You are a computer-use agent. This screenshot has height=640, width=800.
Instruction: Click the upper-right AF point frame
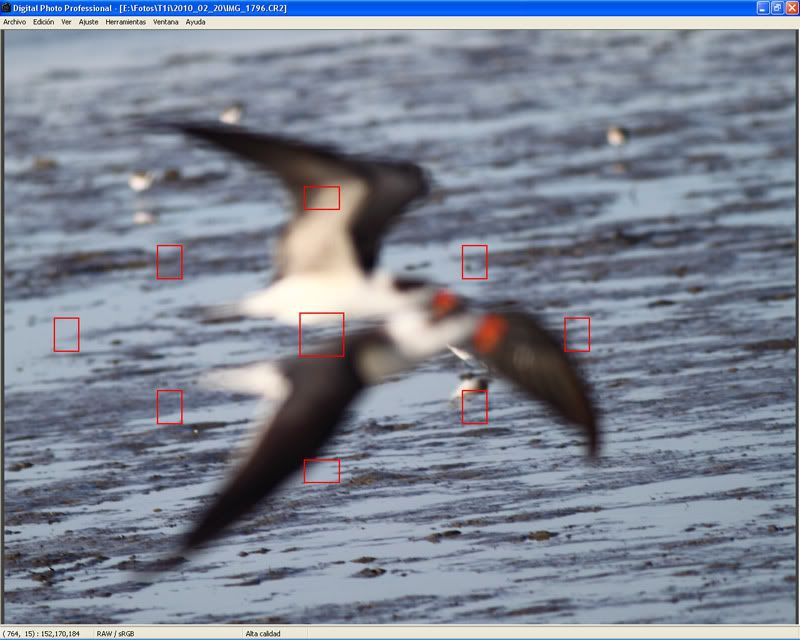pos(475,262)
